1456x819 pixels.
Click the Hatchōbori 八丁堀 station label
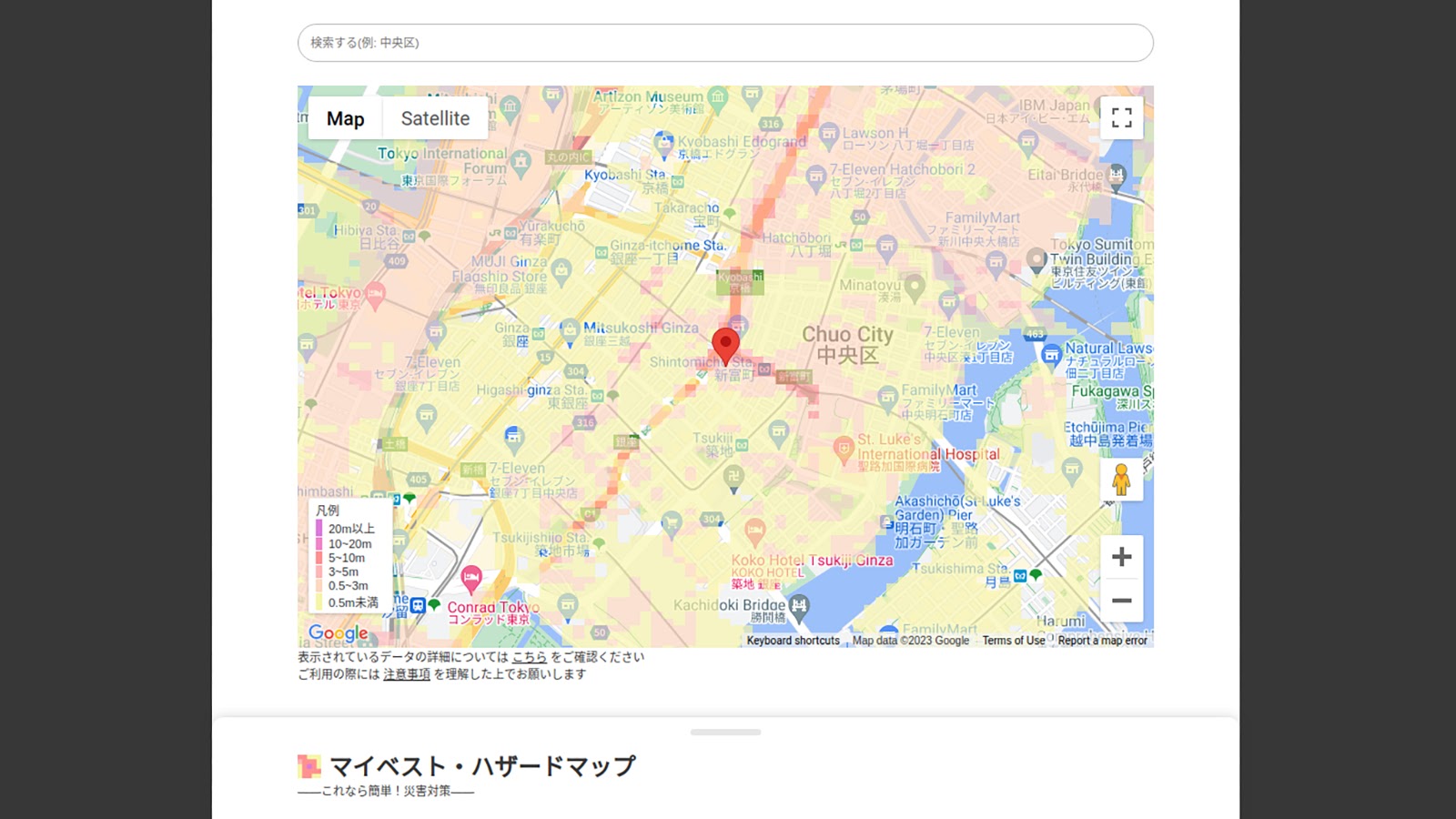click(796, 244)
